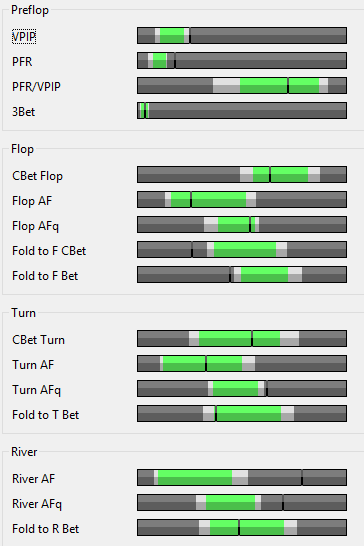
Task: Select the Turn AF range bar
Action: pos(242,364)
